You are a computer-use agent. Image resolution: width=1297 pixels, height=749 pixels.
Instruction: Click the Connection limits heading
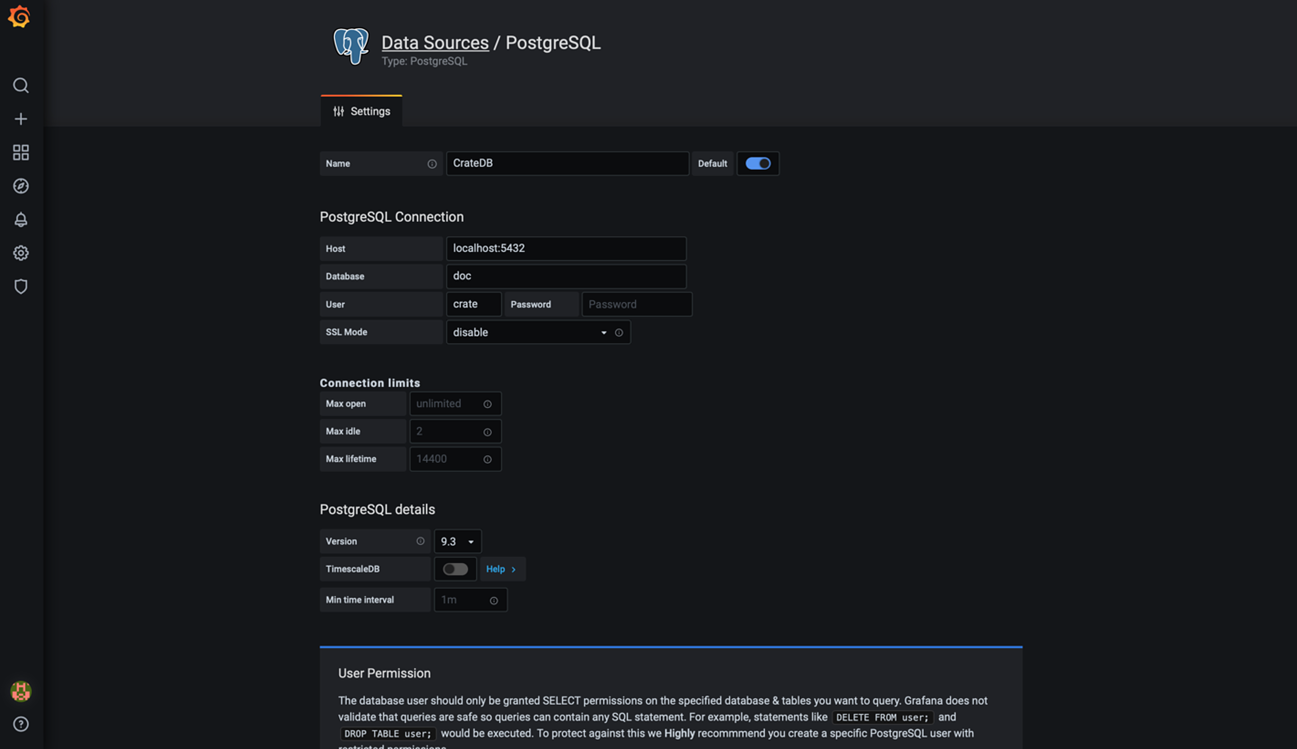[370, 383]
